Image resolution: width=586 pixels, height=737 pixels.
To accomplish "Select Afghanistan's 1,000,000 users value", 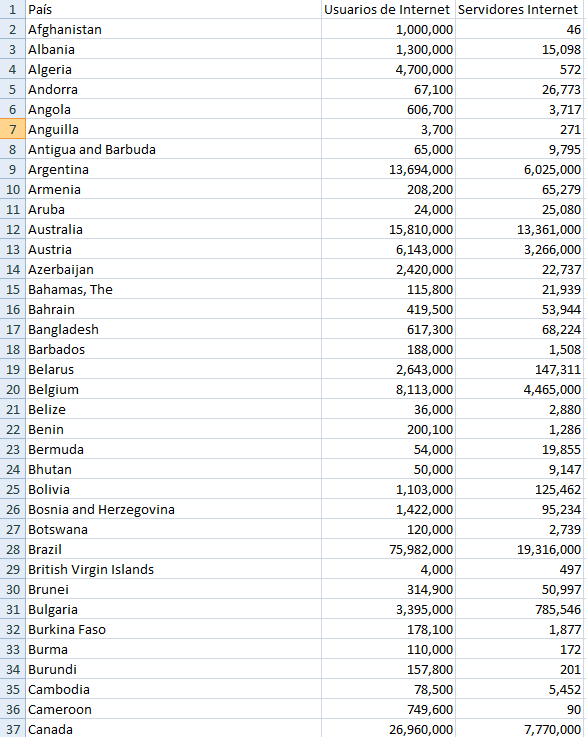I will click(x=389, y=29).
